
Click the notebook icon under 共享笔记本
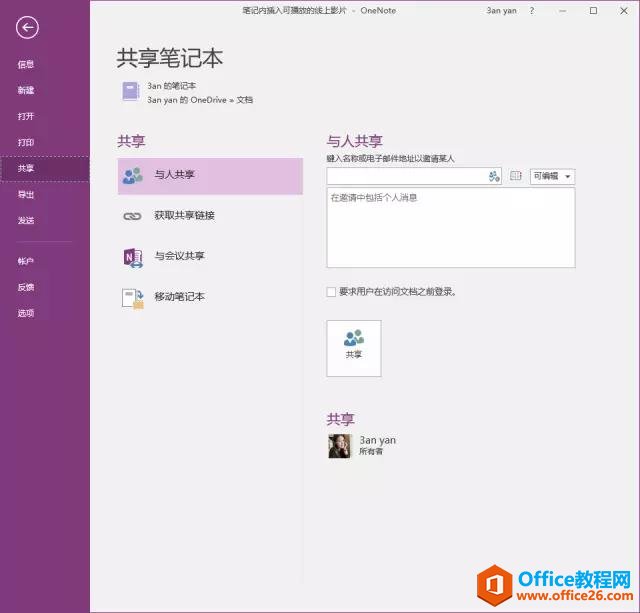(x=131, y=91)
